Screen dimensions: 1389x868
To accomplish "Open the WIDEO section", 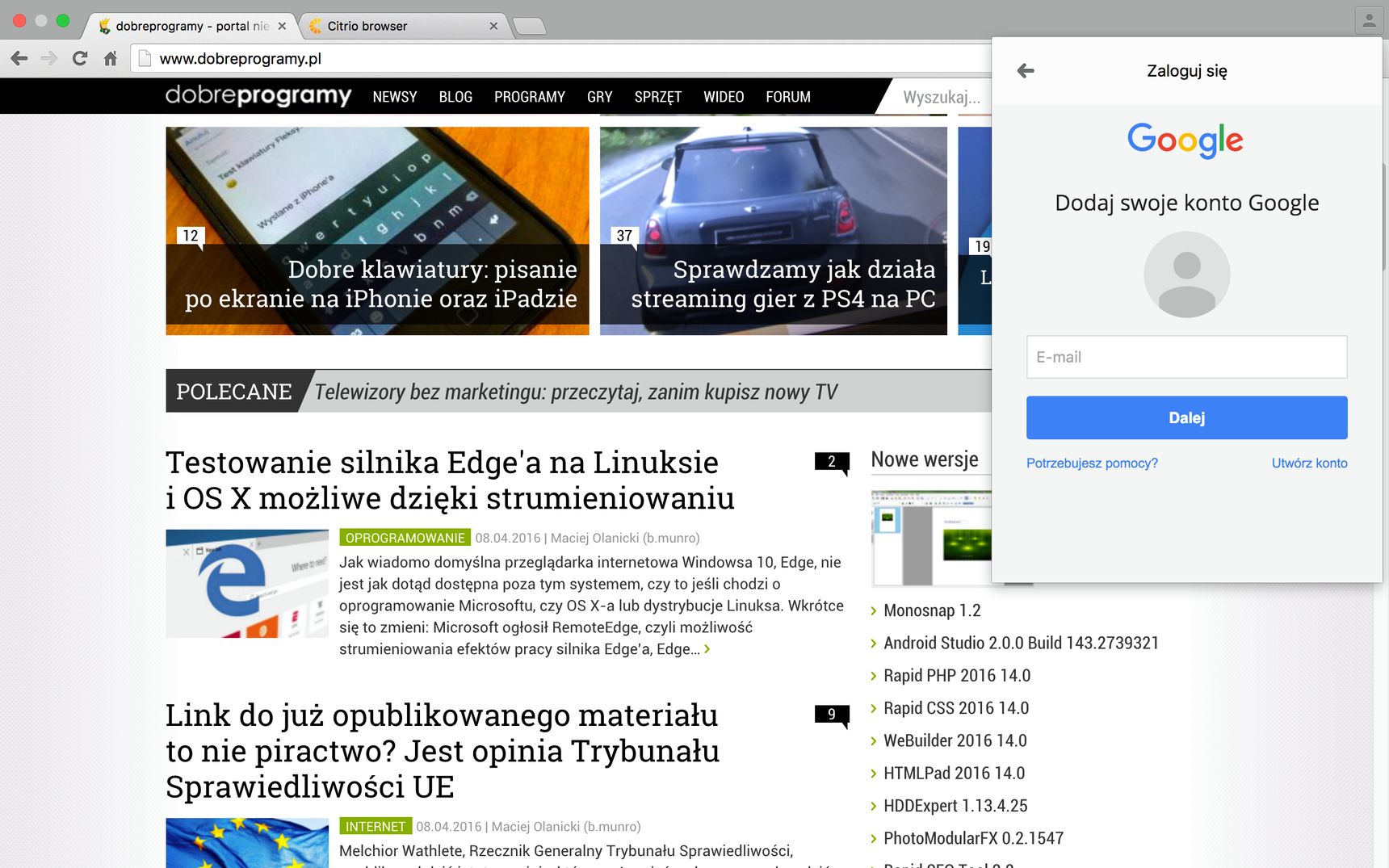I will coord(724,97).
